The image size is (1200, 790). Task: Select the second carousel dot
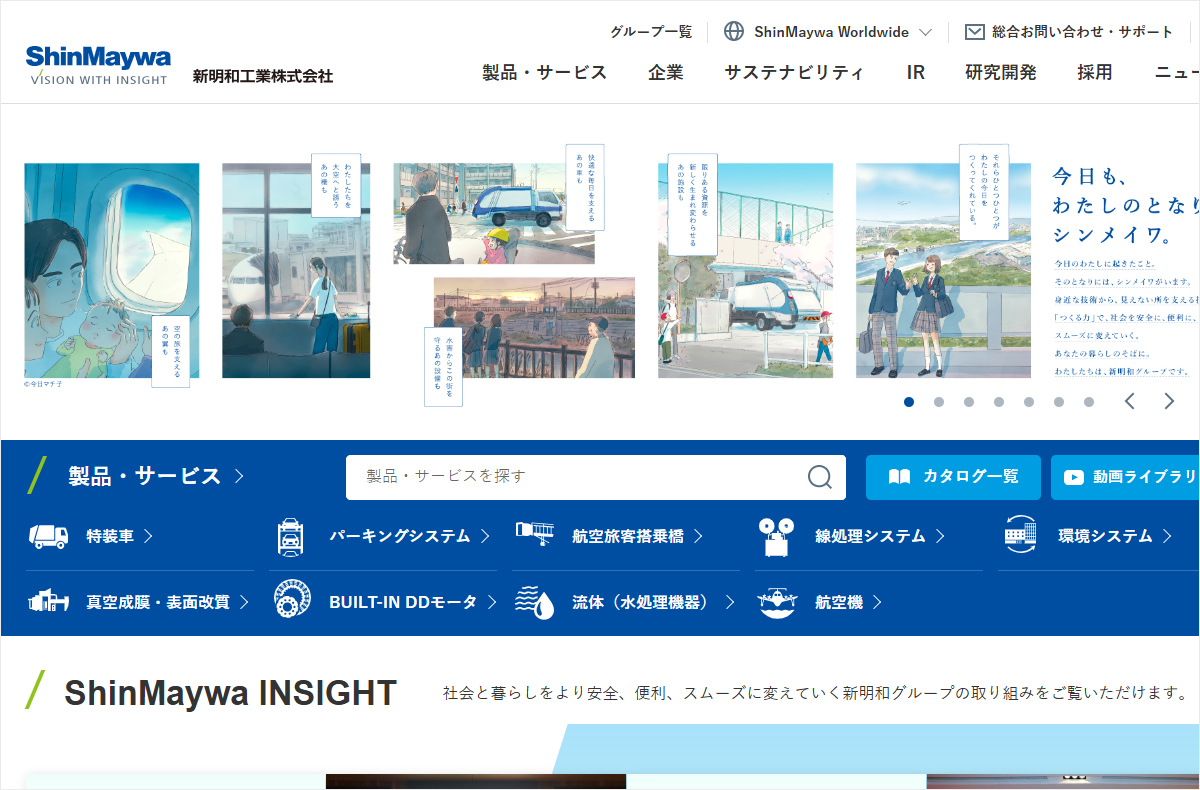point(939,402)
